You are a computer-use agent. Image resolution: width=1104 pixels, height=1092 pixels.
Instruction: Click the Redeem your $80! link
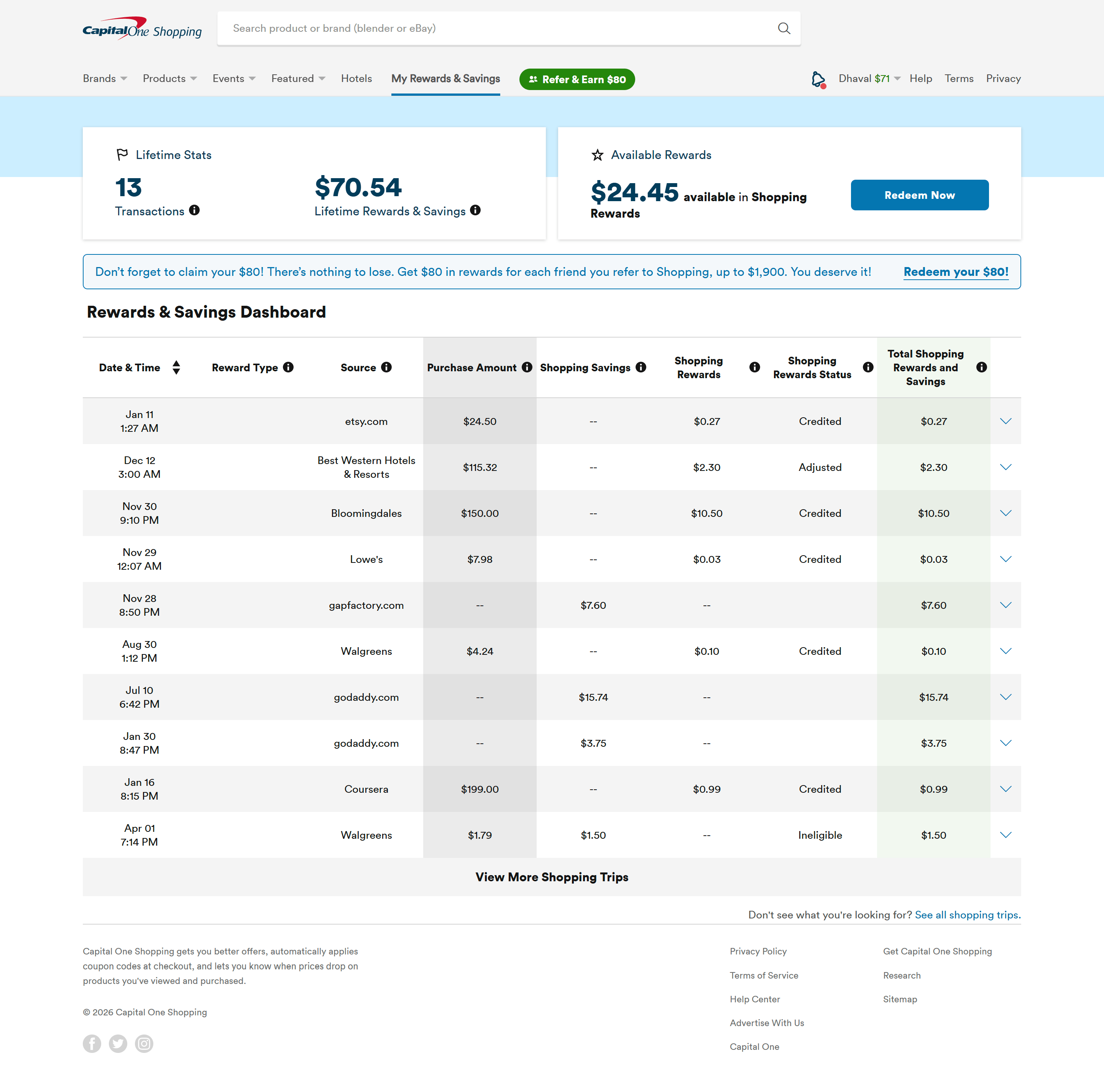(956, 272)
